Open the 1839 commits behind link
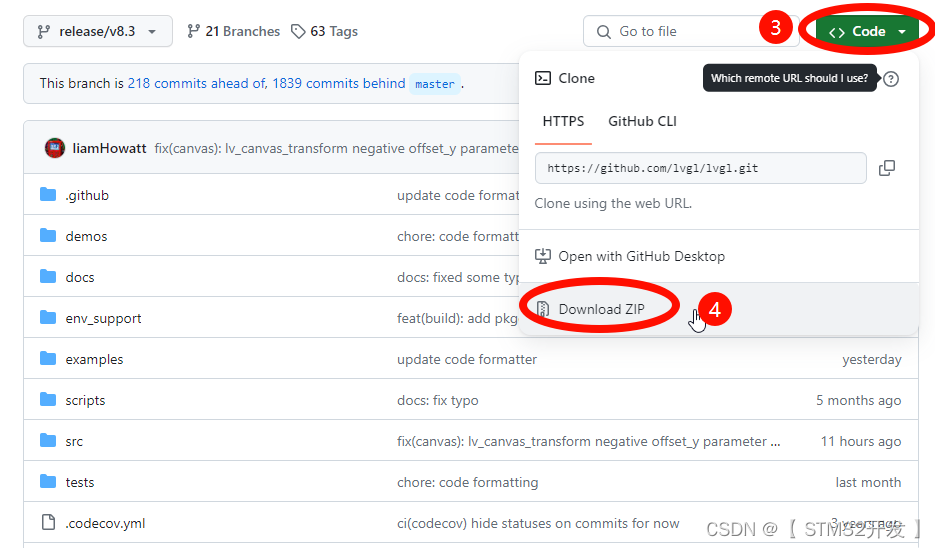Viewport: 935px width, 548px height. [x=339, y=83]
